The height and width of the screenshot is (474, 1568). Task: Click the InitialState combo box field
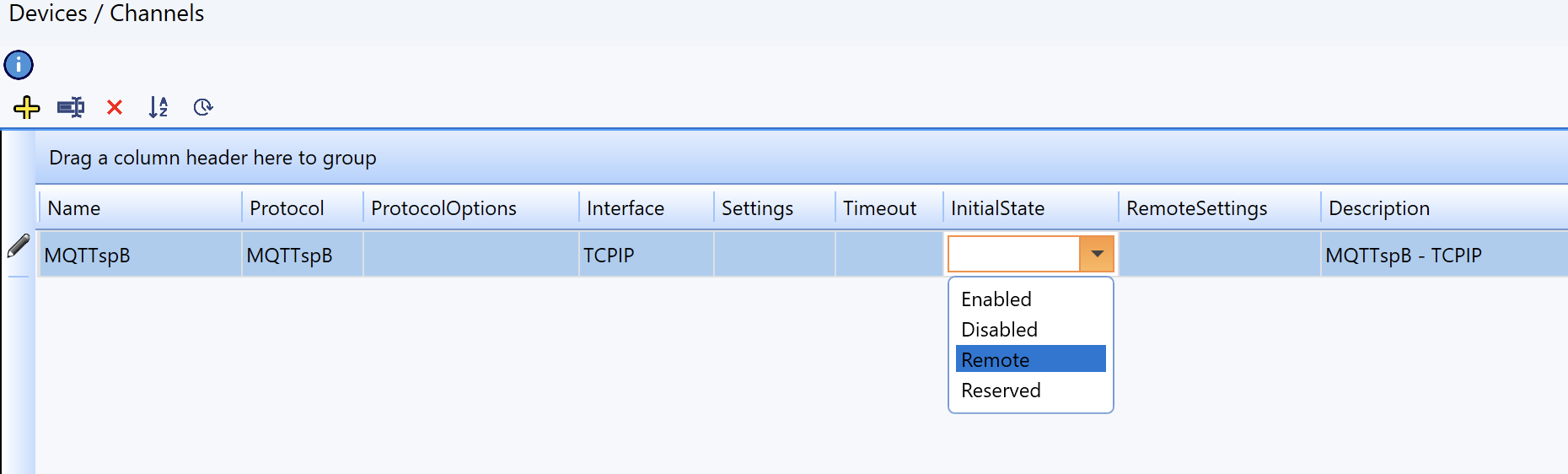(x=1014, y=254)
